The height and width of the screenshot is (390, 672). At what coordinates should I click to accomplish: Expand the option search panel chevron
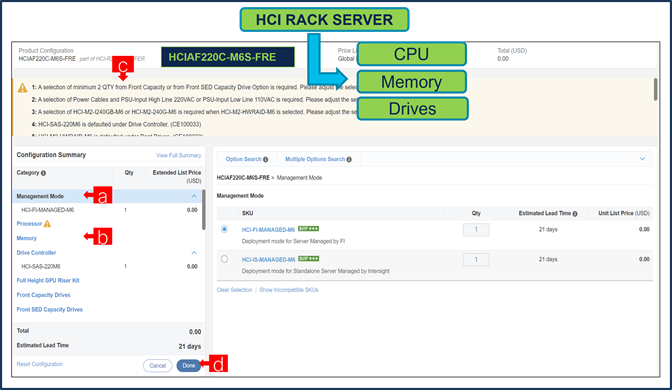pyautogui.click(x=642, y=159)
